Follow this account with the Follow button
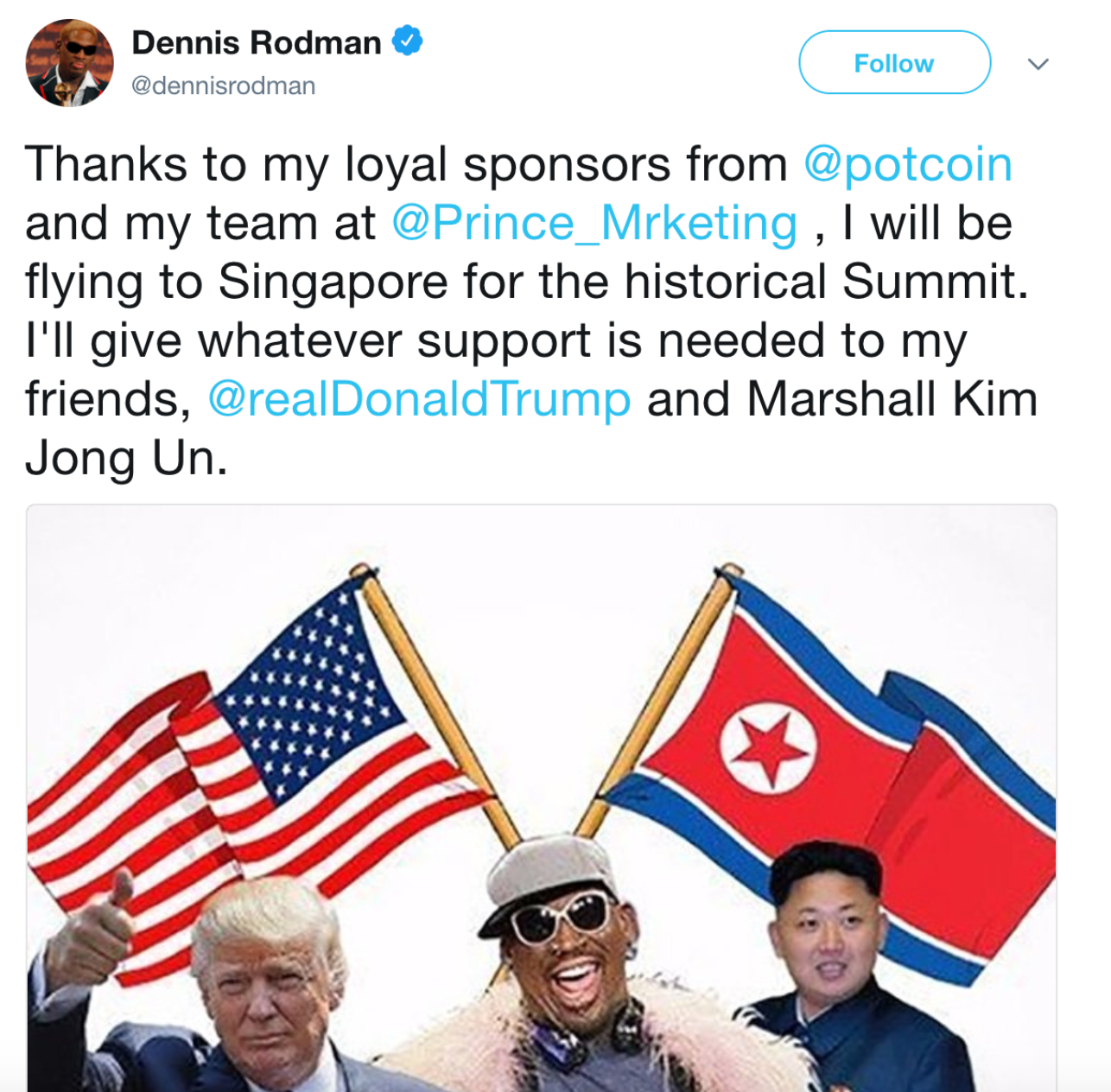 894,63
